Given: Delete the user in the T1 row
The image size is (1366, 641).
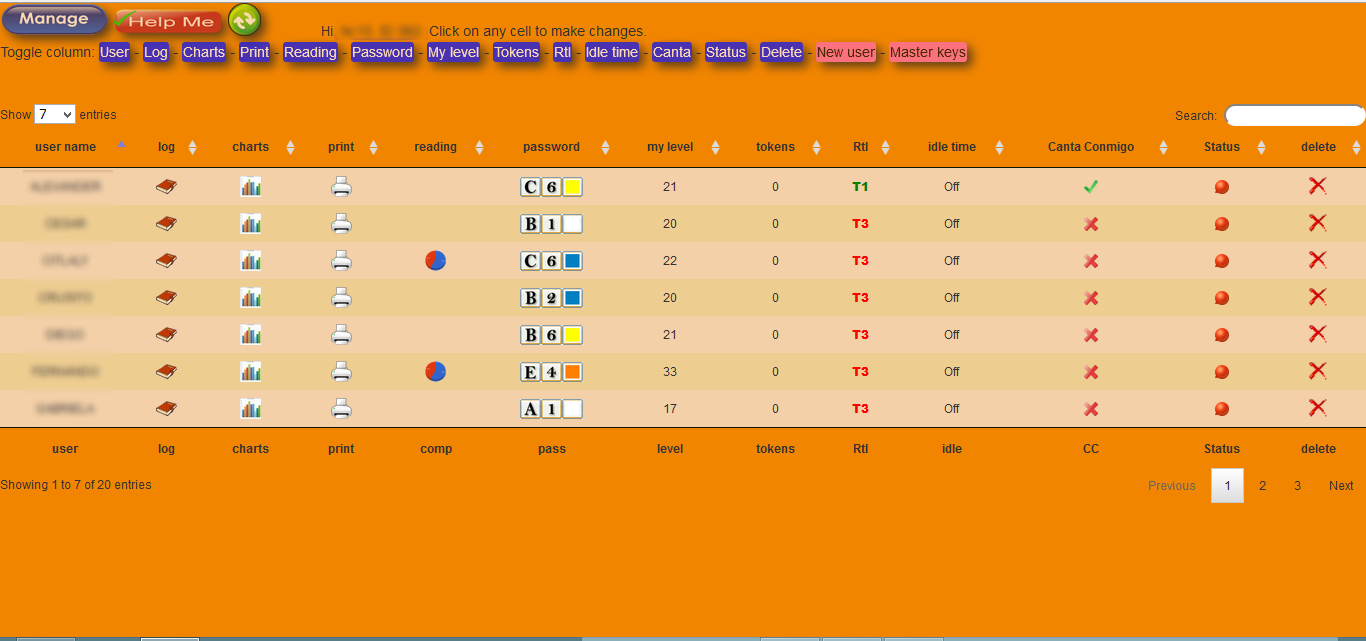Looking at the screenshot, I should (x=1318, y=186).
